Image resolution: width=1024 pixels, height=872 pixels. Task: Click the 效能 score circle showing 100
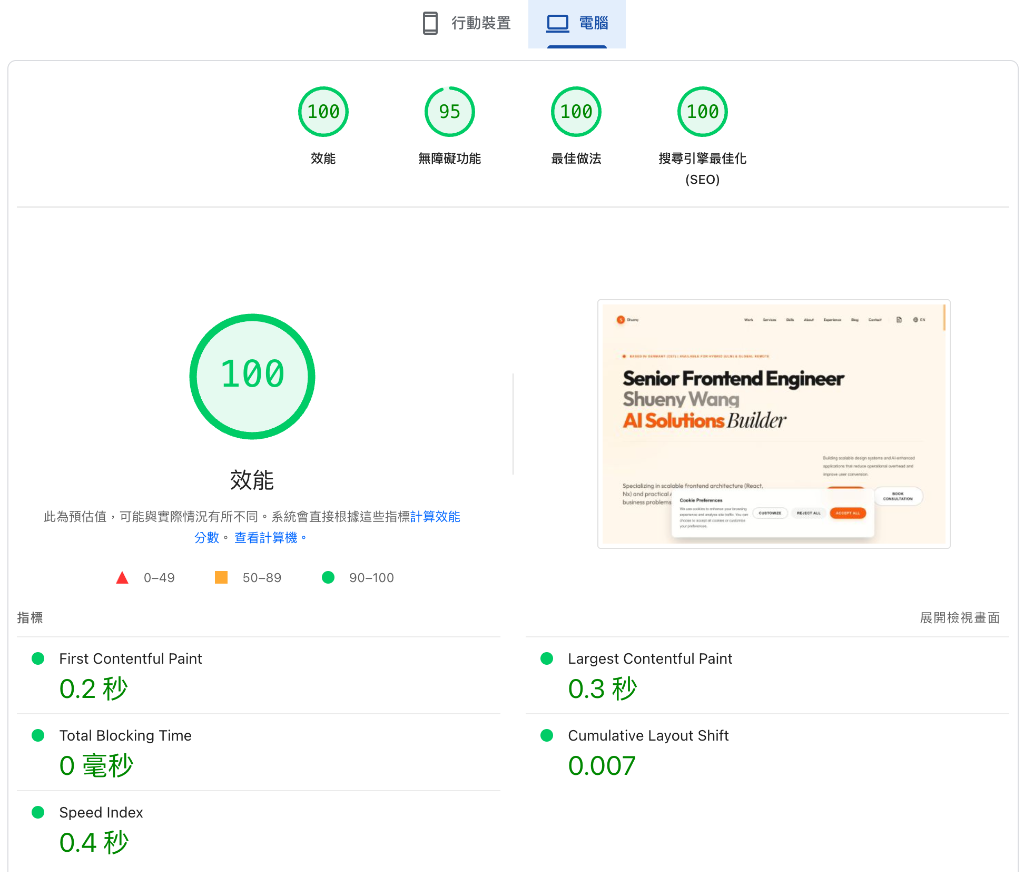(323, 111)
